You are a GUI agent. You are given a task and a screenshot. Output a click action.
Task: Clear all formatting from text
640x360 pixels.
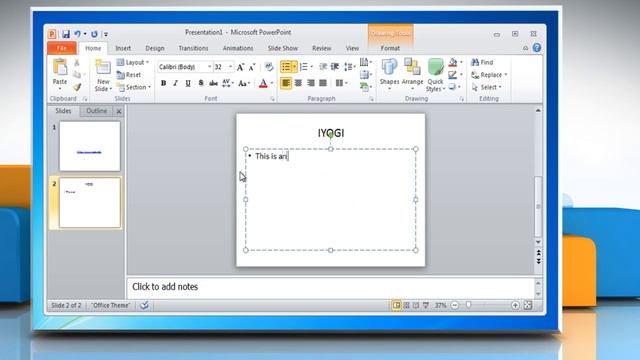pos(269,67)
